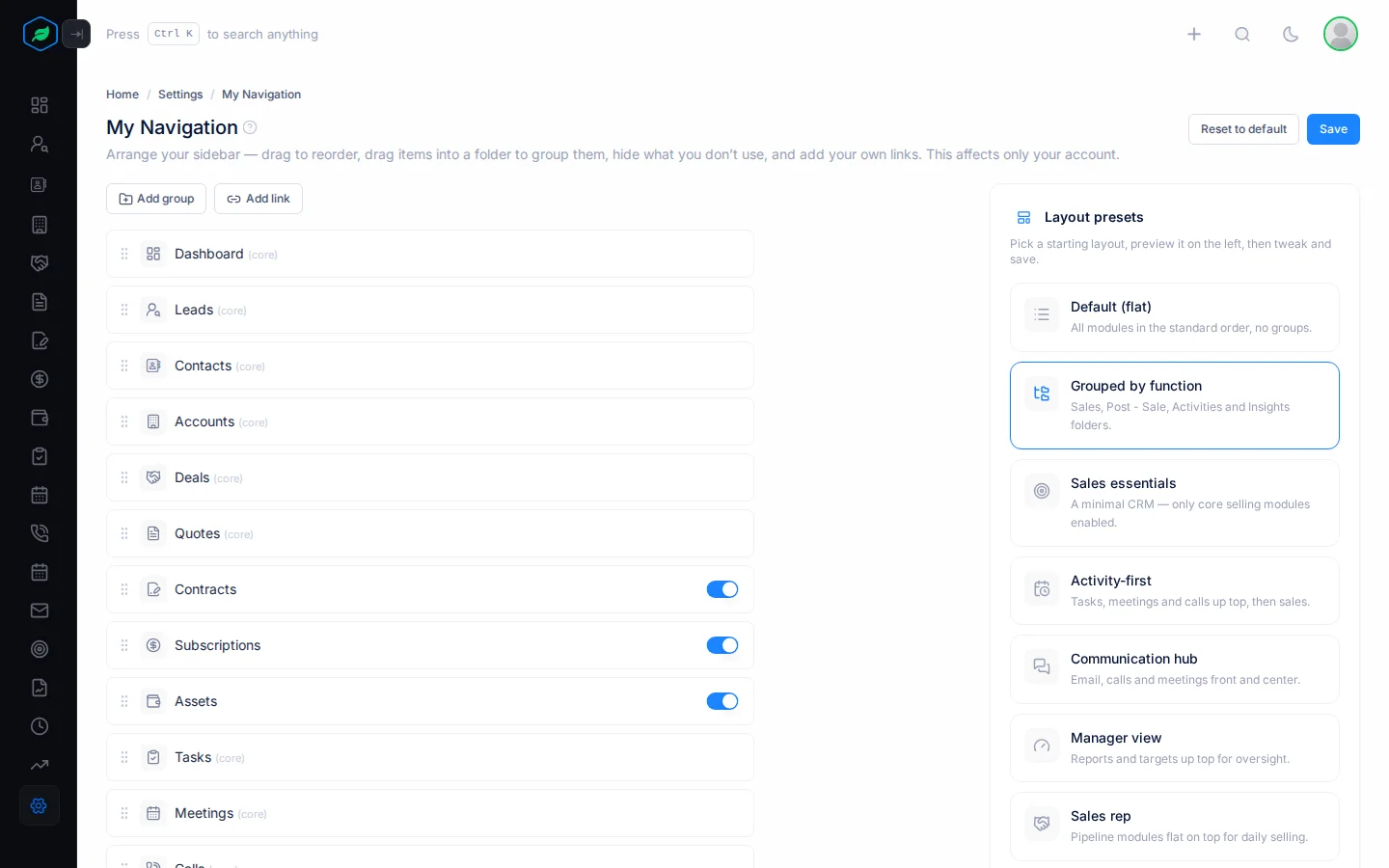This screenshot has width=1389, height=868.
Task: Open Quotes document icon in sidebar
Action: tap(40, 302)
